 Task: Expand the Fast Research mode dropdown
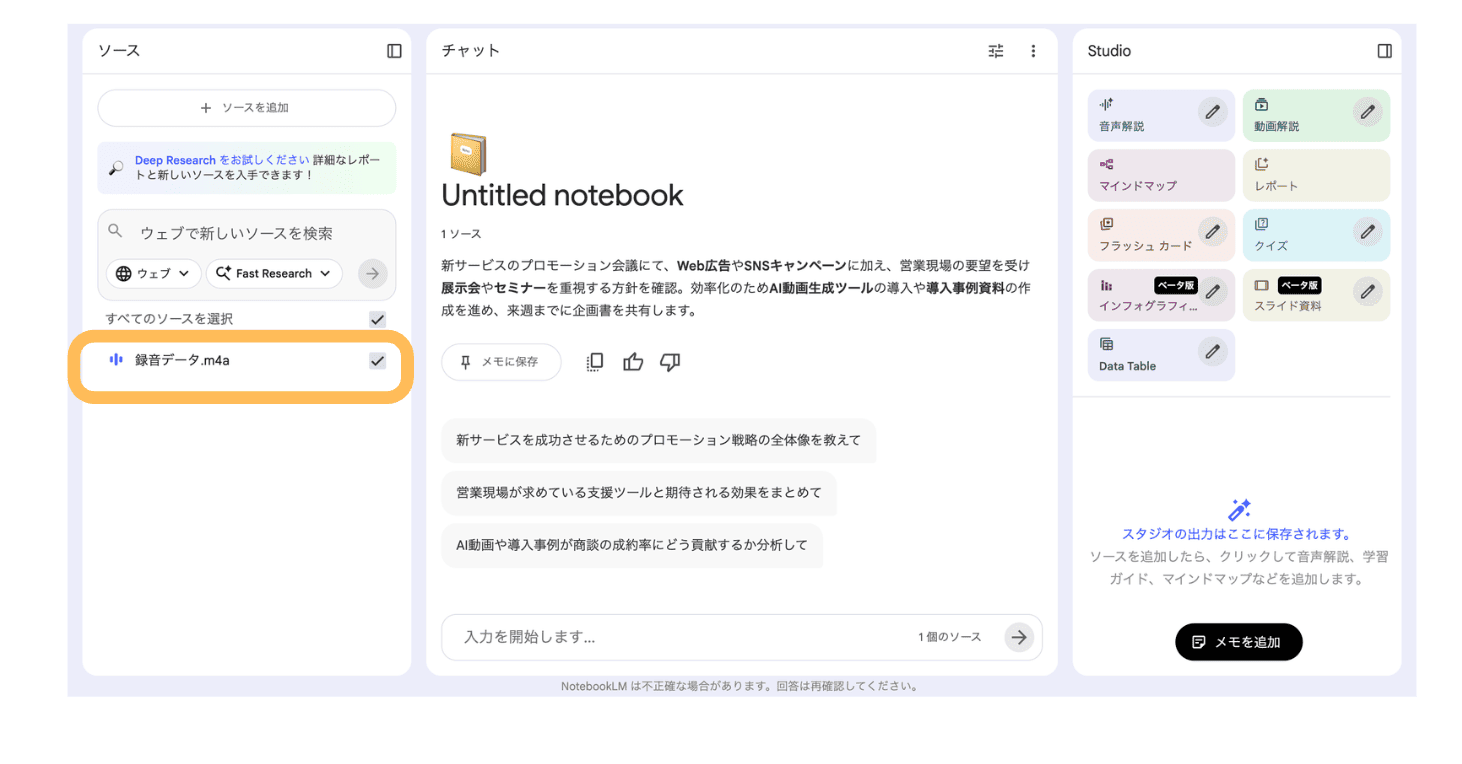[x=274, y=273]
